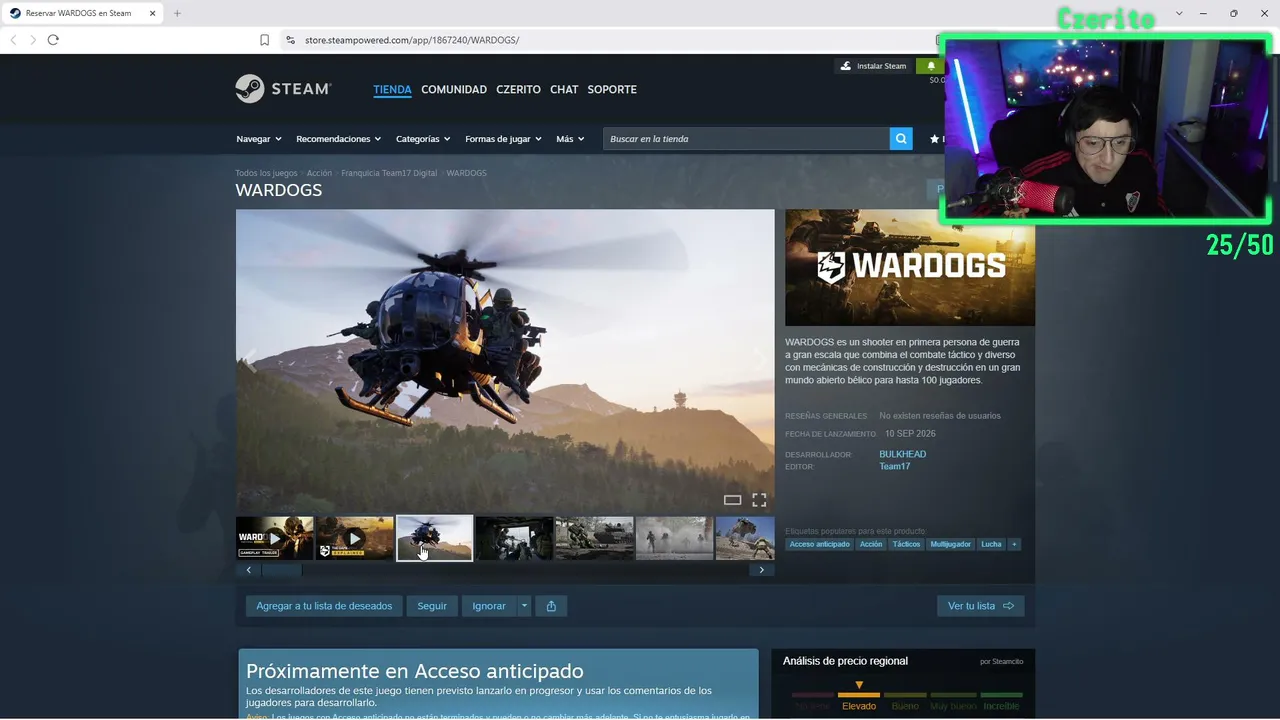This screenshot has width=1280, height=720.
Task: Click the Seguir button
Action: 432,606
